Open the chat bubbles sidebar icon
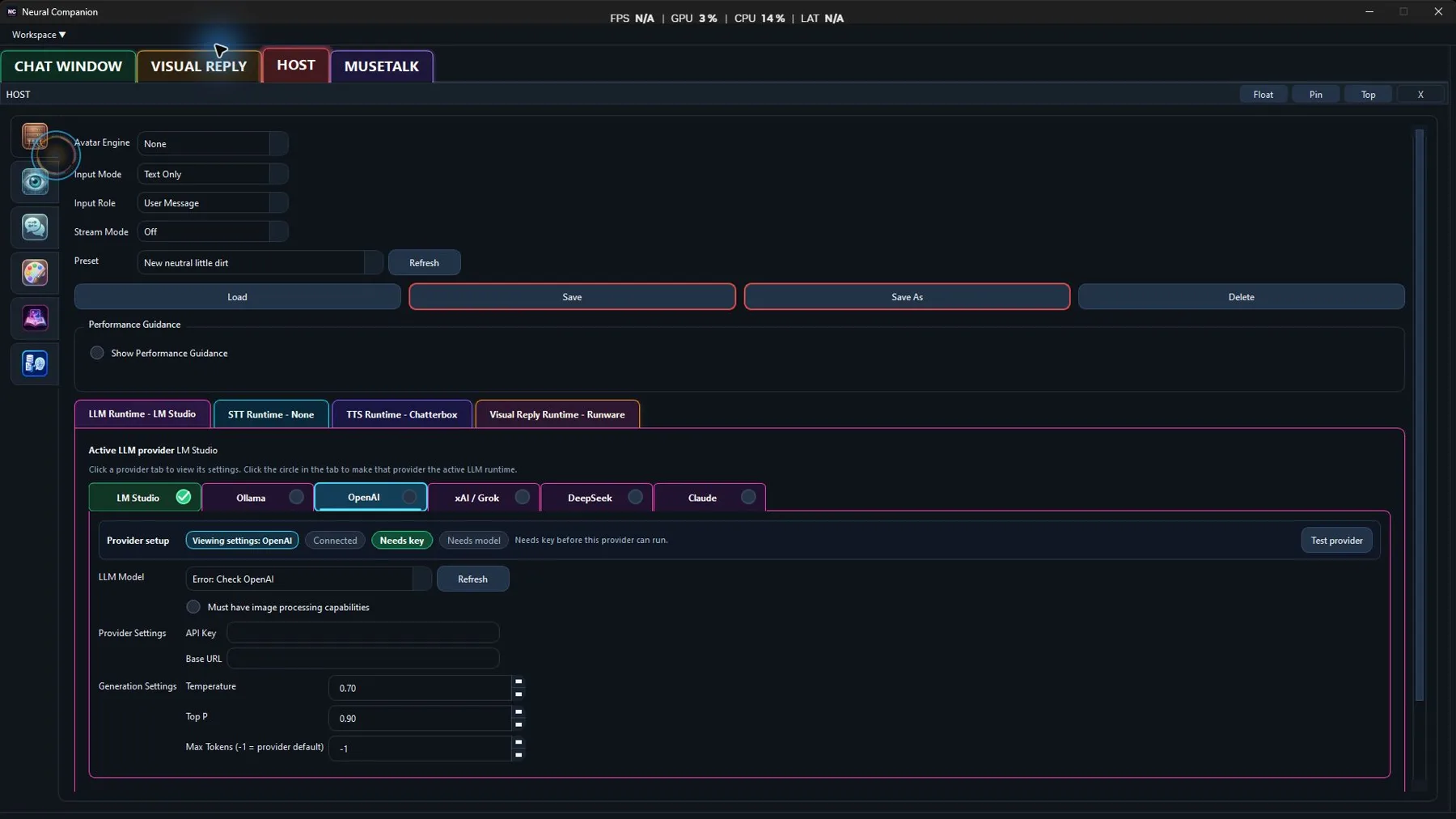The width and height of the screenshot is (1456, 819). (35, 227)
